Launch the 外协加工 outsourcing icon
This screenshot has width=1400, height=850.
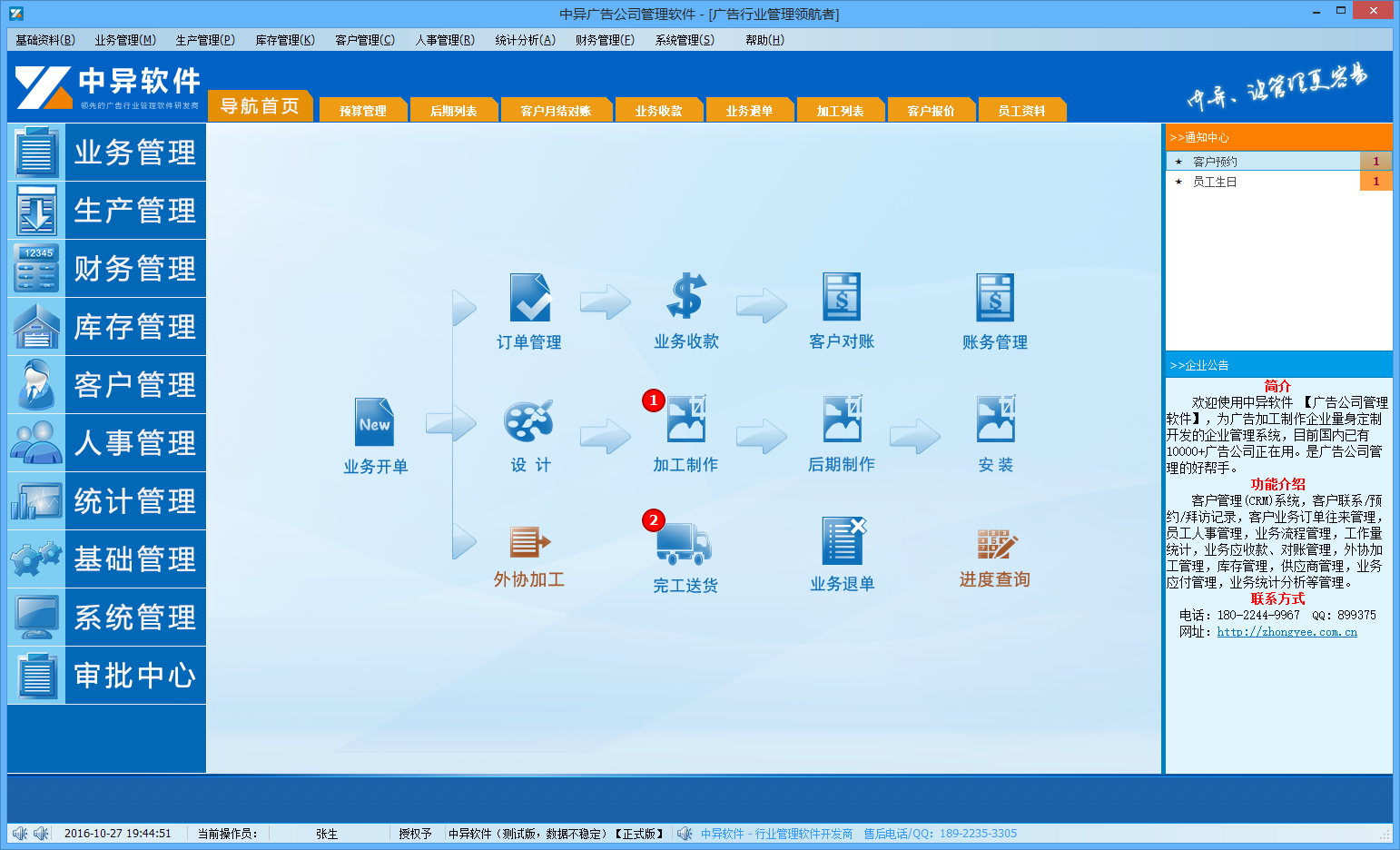coord(530,542)
